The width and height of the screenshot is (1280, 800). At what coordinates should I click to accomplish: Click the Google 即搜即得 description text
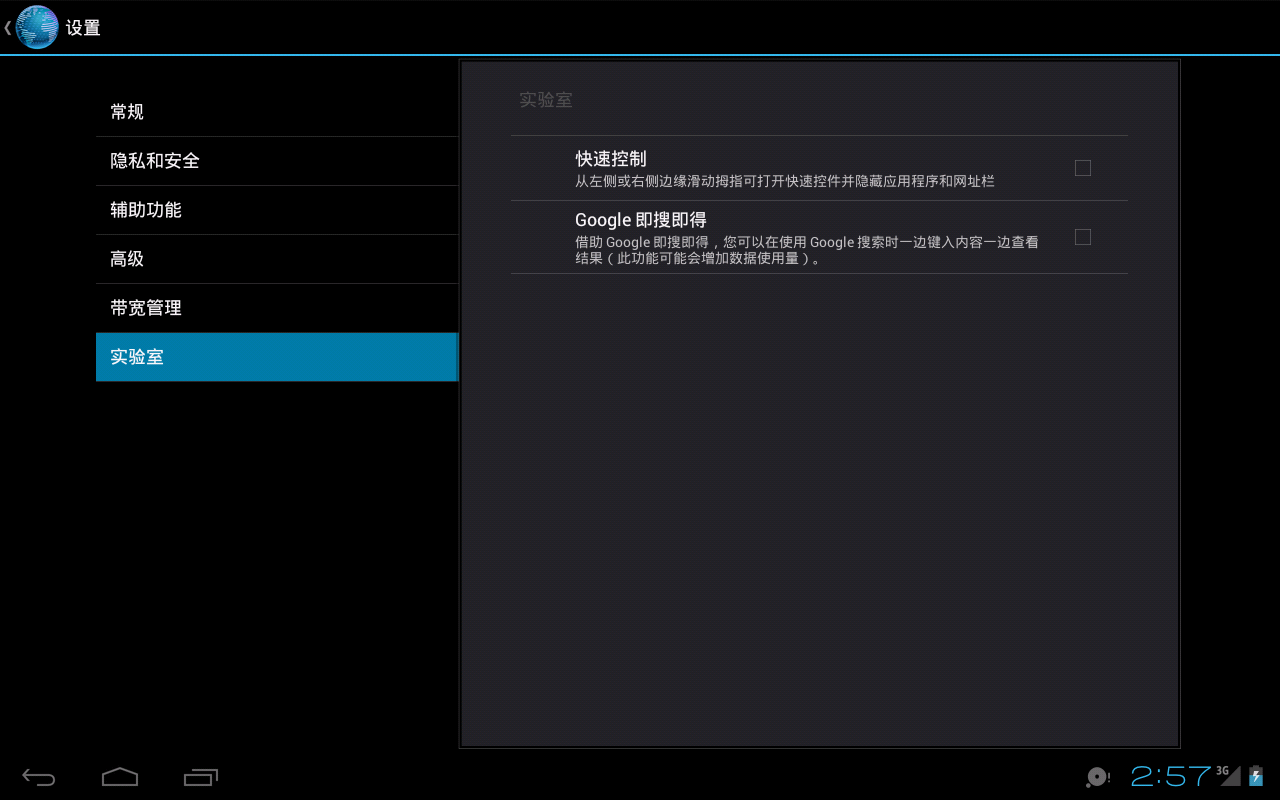coord(807,250)
